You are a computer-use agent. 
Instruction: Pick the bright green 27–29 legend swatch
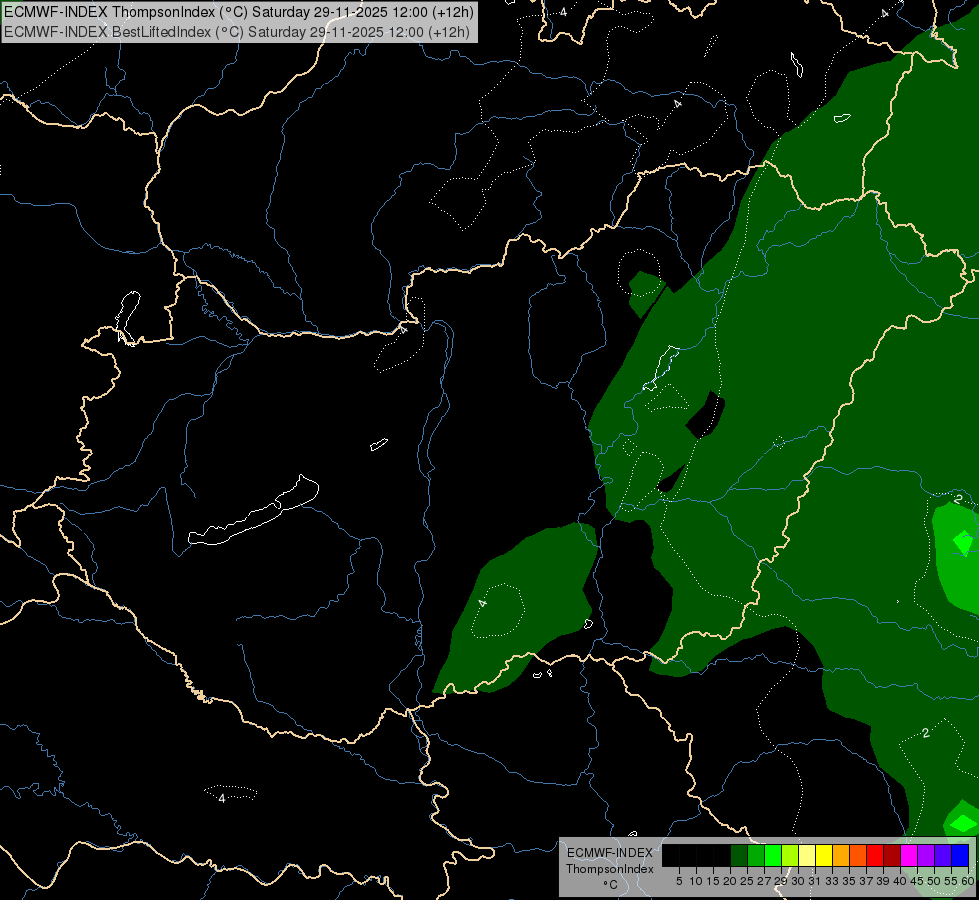[773, 855]
